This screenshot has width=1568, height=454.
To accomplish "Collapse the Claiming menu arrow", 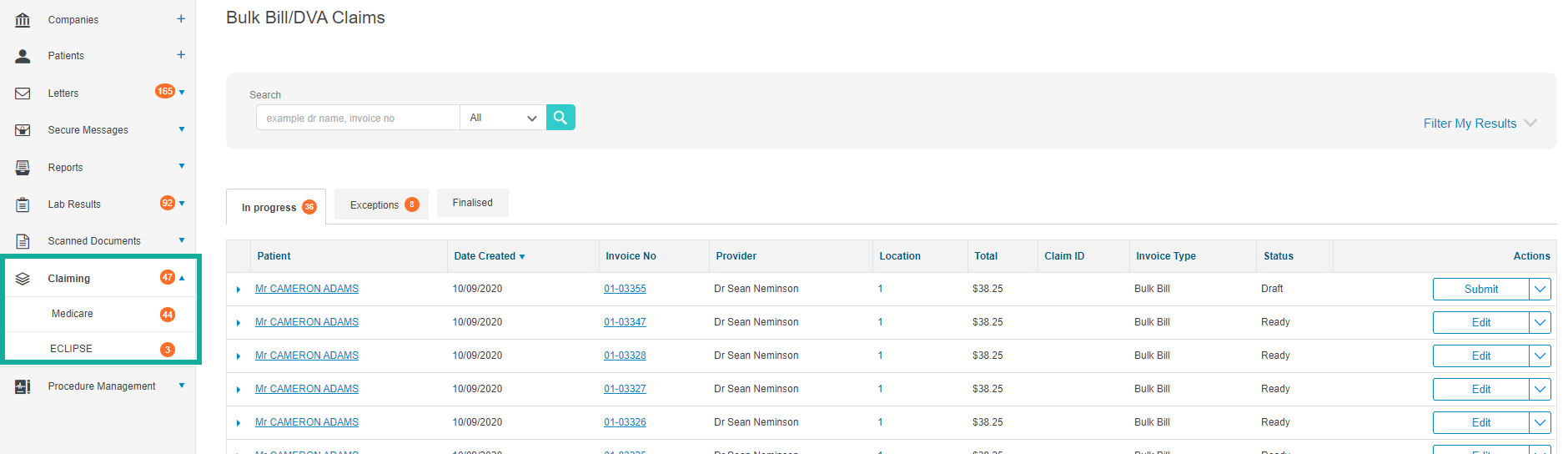I will pos(182,278).
